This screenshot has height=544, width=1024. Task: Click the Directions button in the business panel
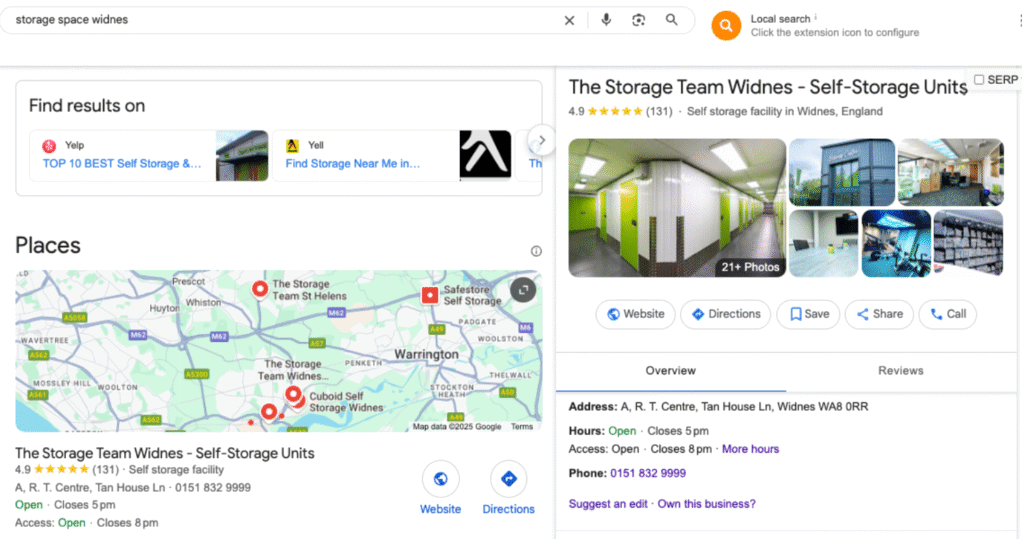coord(726,314)
